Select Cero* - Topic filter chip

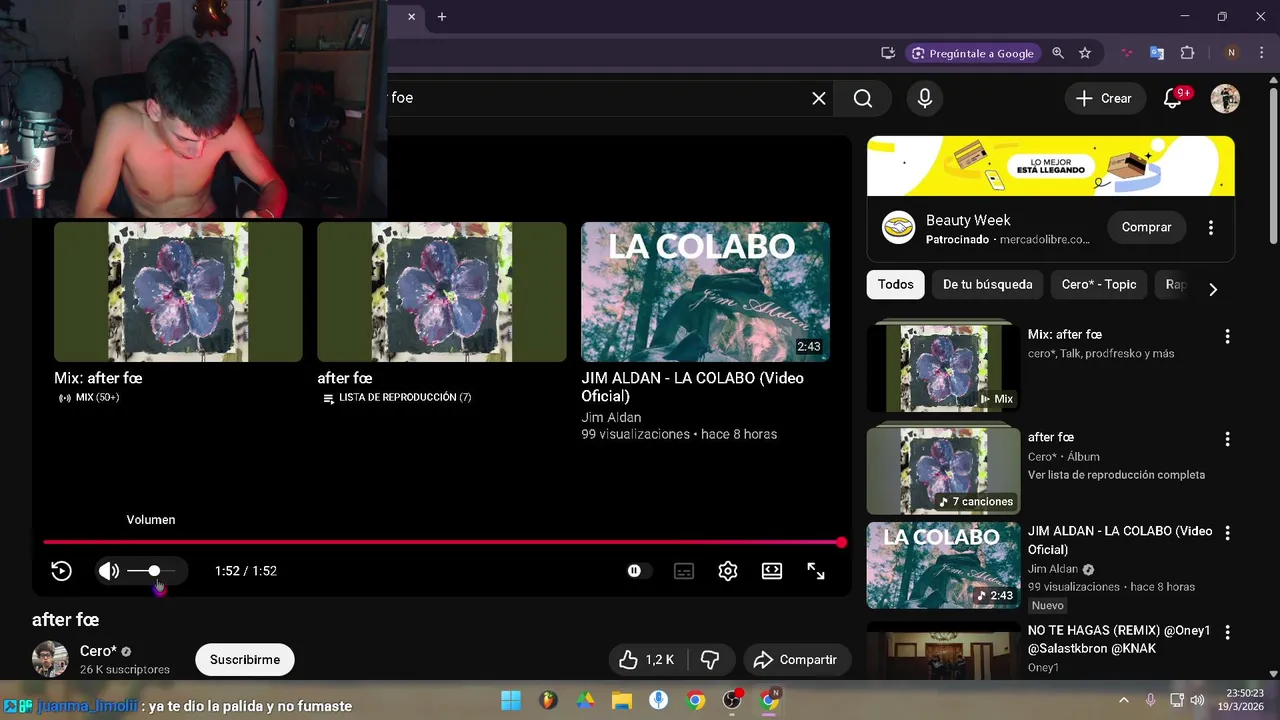click(x=1099, y=284)
